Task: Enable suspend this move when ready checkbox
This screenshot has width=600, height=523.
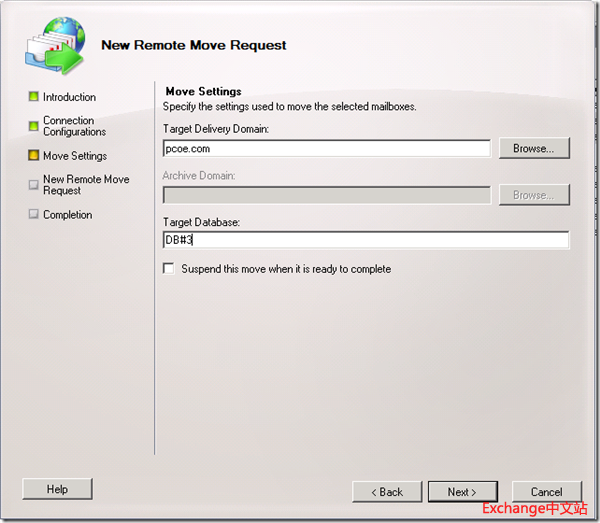Action: click(169, 269)
